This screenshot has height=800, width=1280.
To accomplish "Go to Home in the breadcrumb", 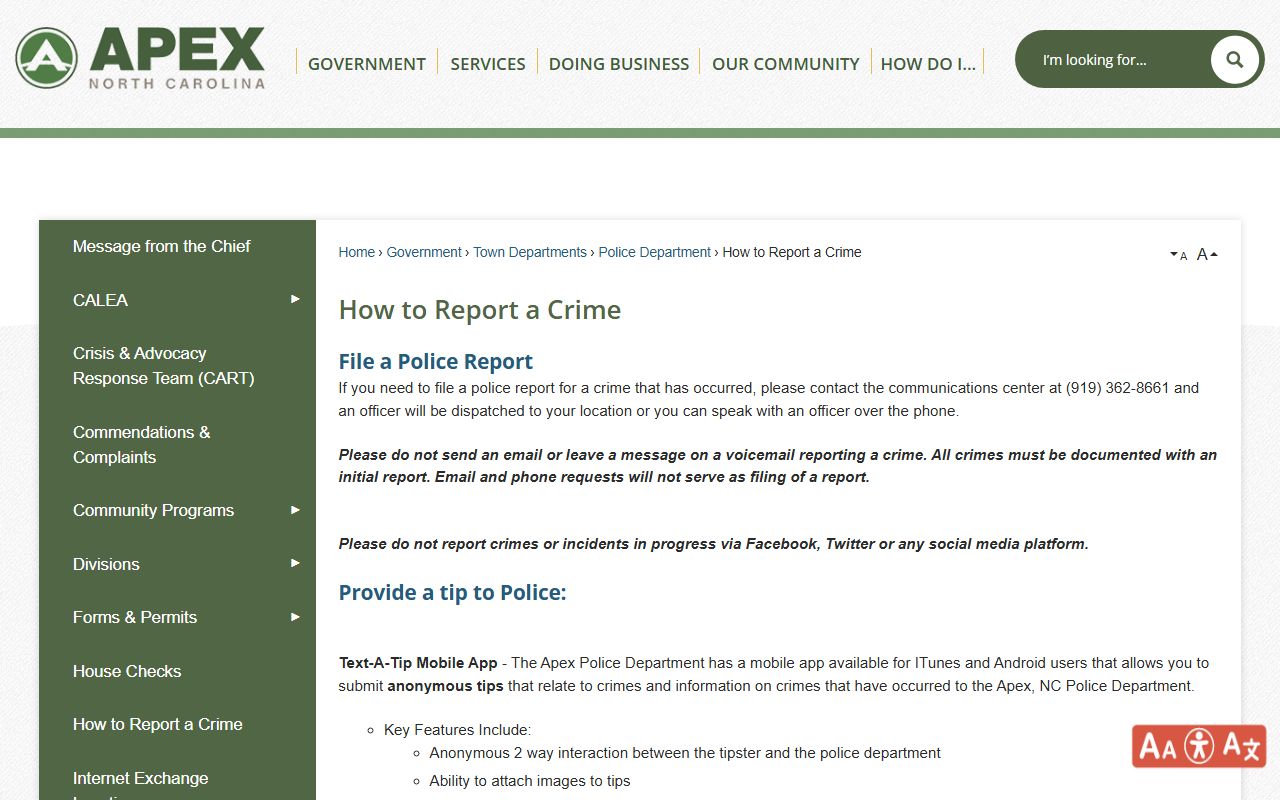I will (357, 252).
